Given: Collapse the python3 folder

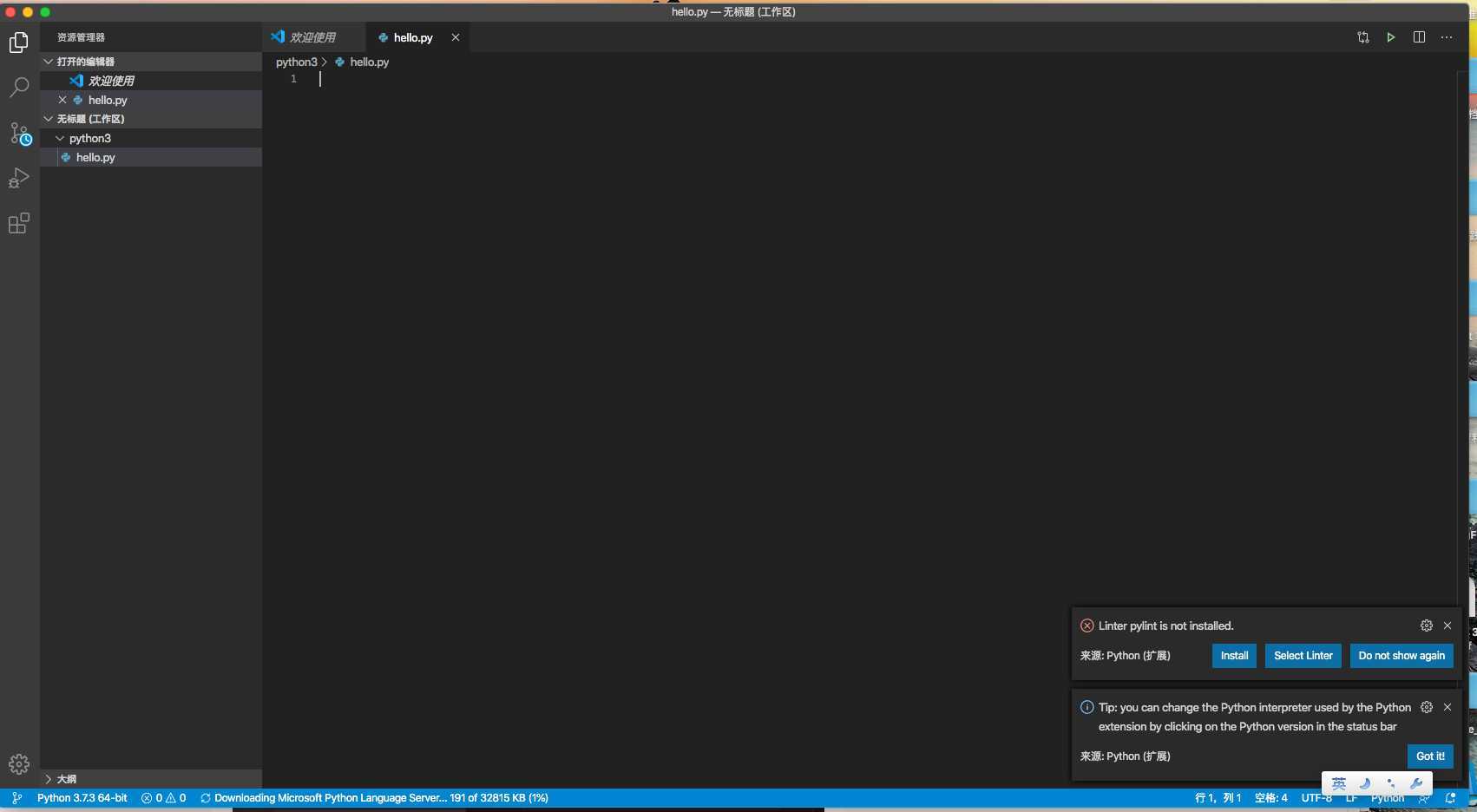Looking at the screenshot, I should 151,138.
